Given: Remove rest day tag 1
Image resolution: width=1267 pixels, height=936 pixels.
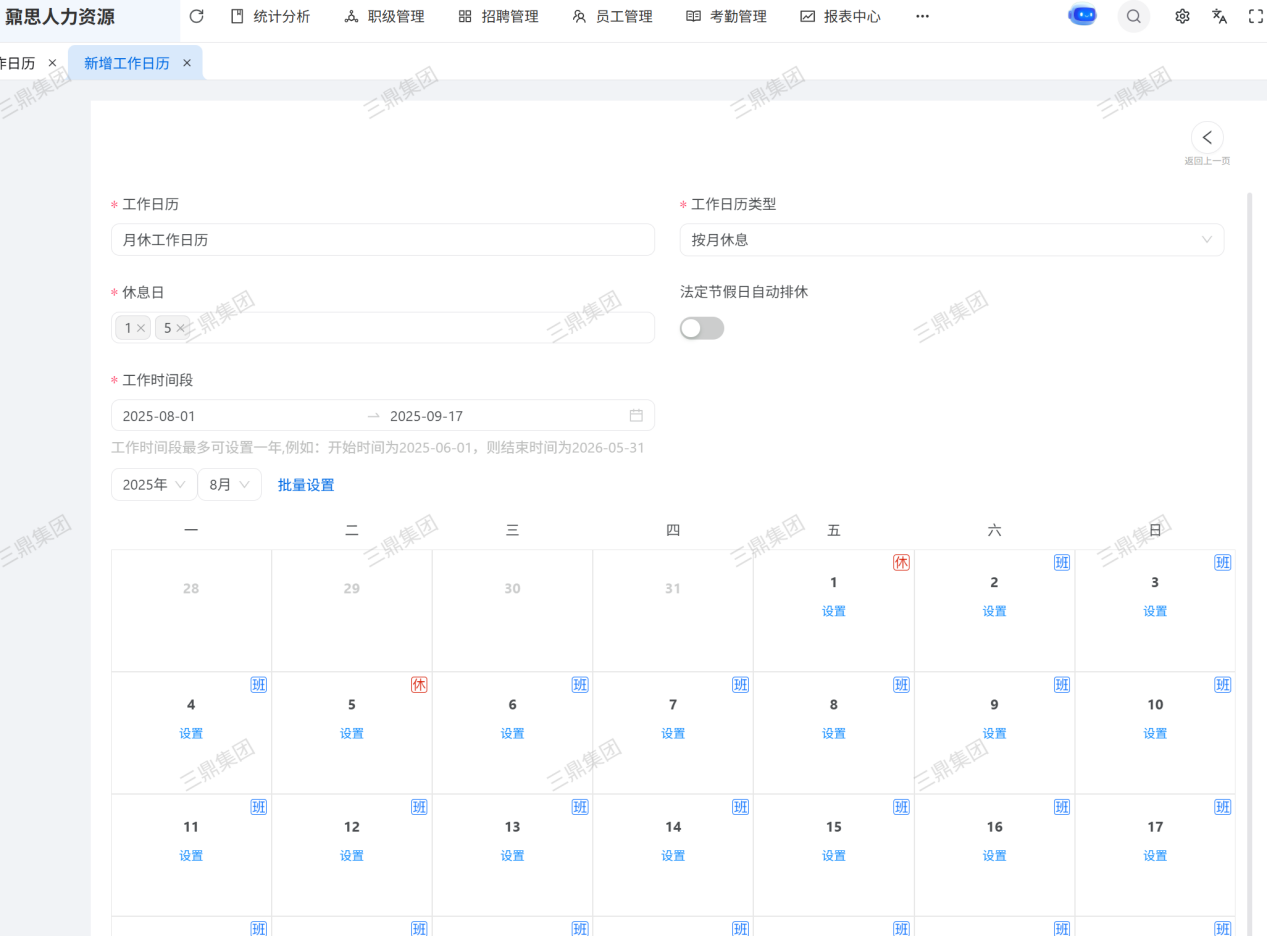Looking at the screenshot, I should [141, 328].
